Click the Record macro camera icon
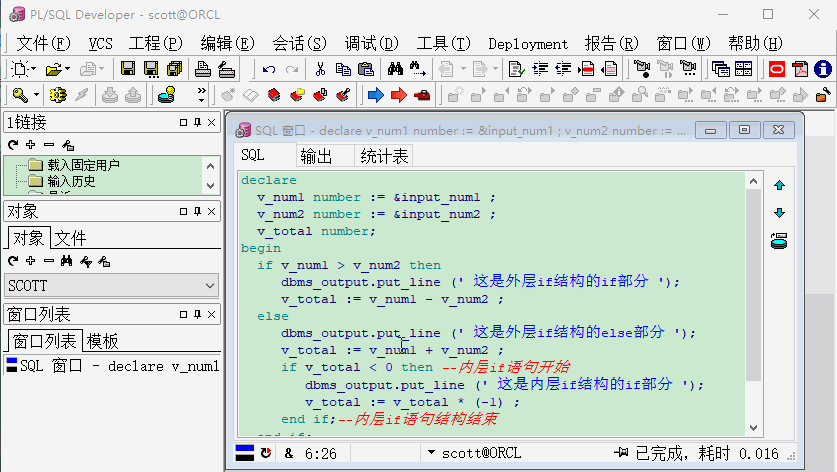837x472 pixels. pyautogui.click(x=642, y=68)
